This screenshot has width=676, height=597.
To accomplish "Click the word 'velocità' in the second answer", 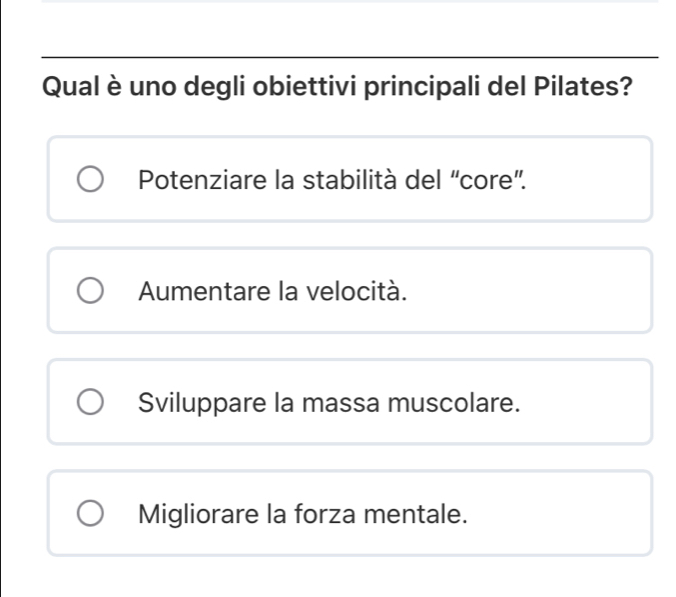I will (366, 292).
